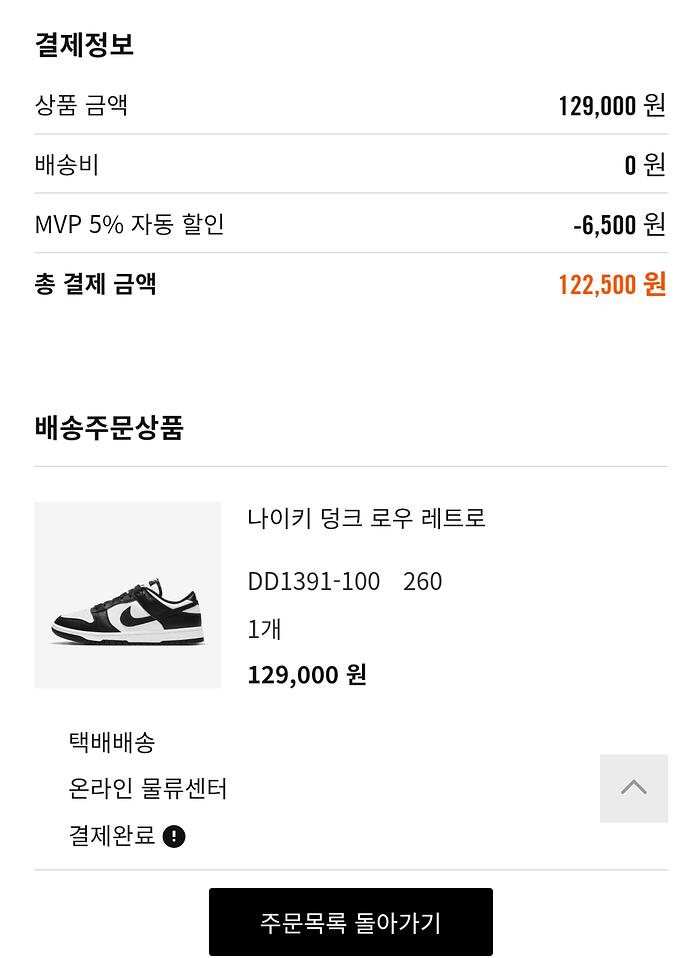Select the shoe size 260 text

[x=423, y=581]
